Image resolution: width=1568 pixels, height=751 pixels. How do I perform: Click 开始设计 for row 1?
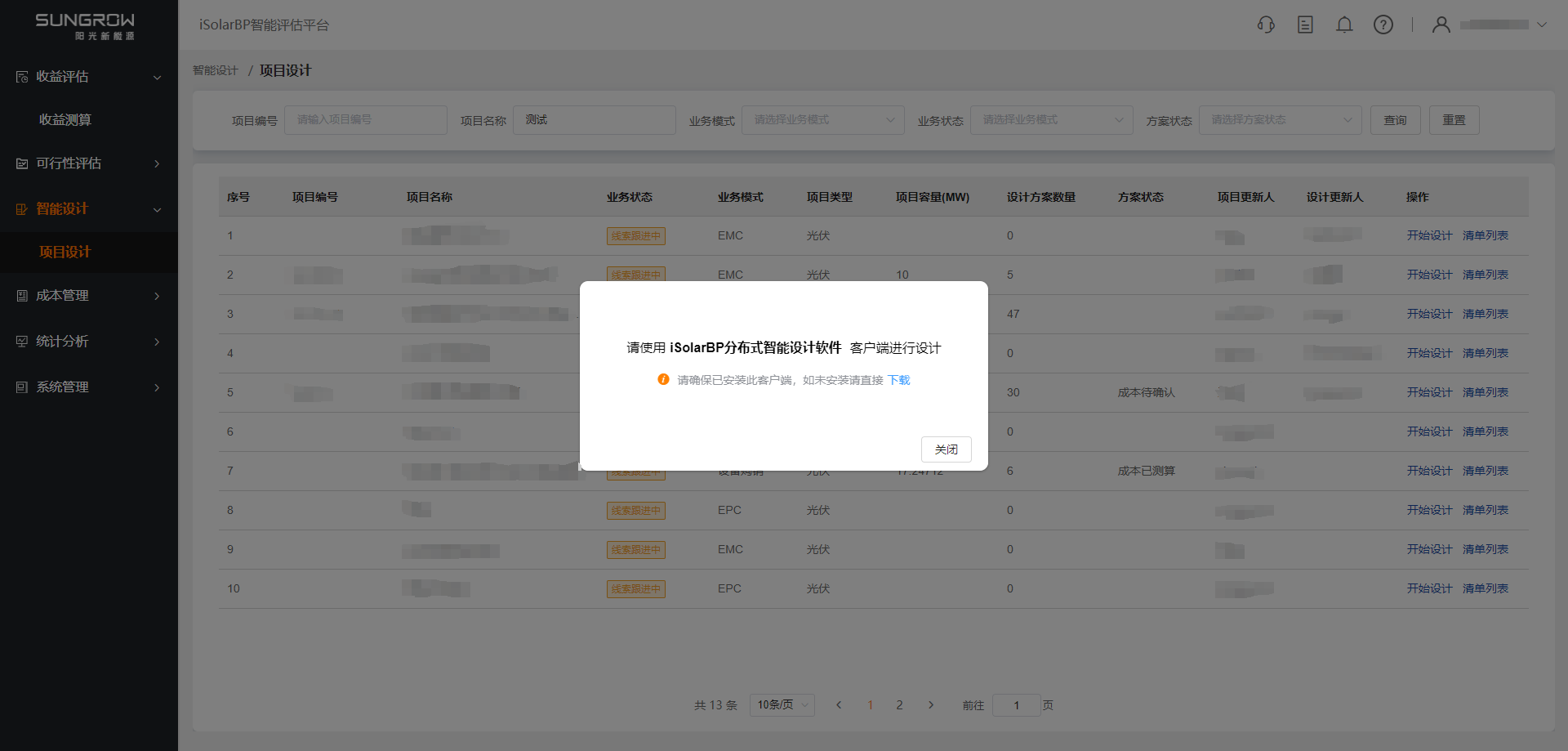1429,235
